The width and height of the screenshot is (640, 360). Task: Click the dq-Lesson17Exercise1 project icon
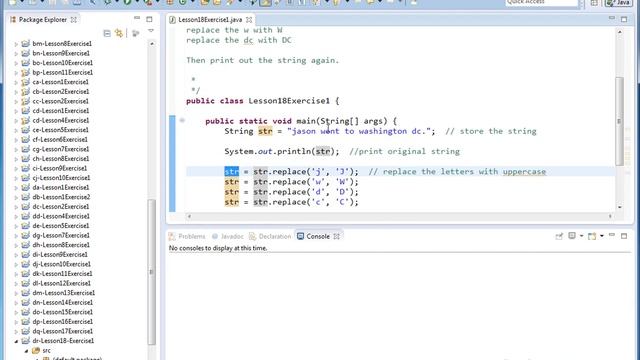click(25, 331)
